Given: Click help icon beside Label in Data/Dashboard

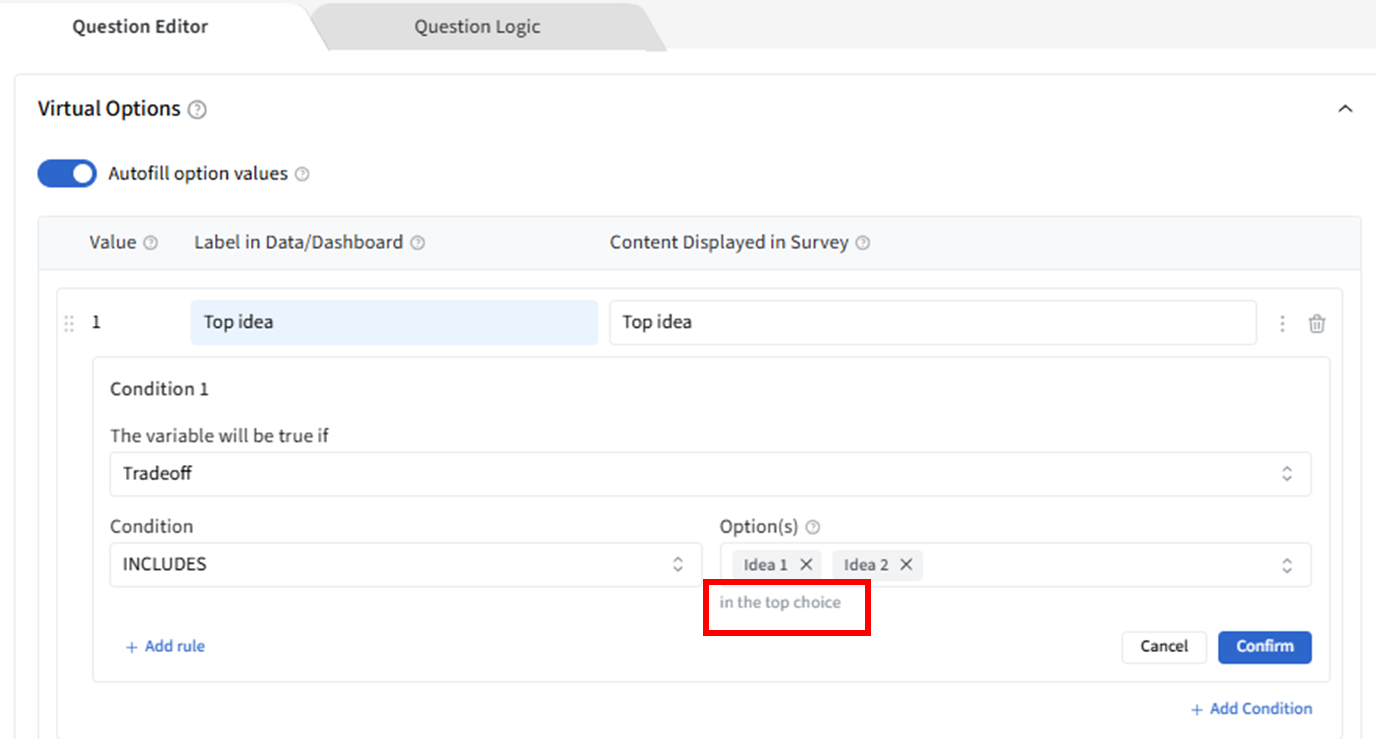Looking at the screenshot, I should 418,243.
